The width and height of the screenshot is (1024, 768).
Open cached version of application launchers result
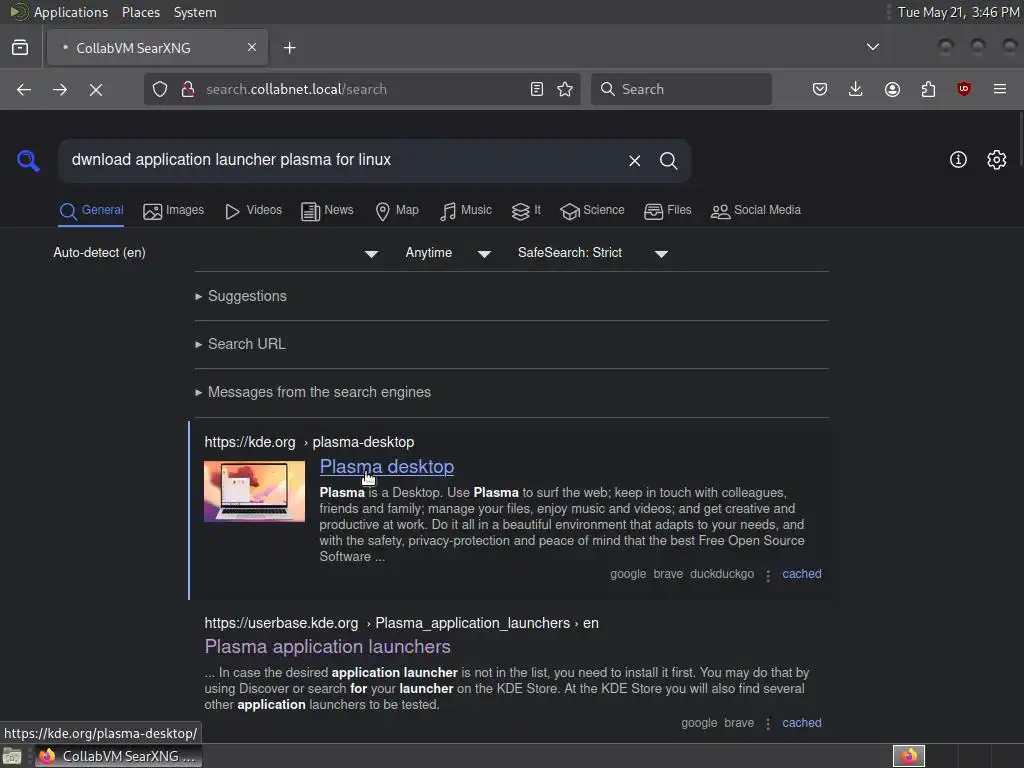pyautogui.click(x=802, y=723)
